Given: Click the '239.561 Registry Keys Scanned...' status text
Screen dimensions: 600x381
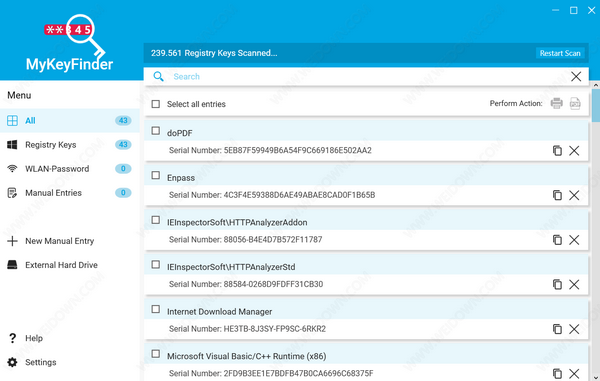Looking at the screenshot, I should coord(214,53).
